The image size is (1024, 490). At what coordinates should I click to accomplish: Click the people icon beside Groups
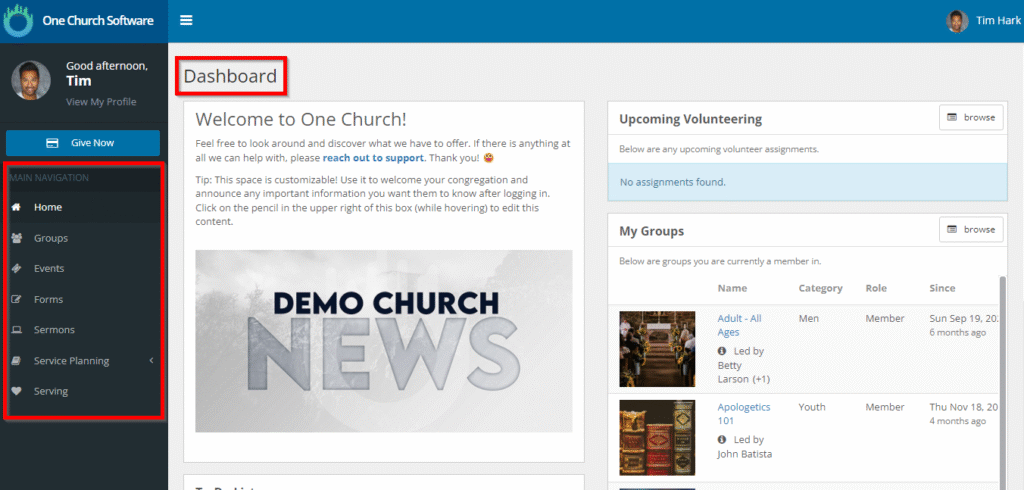coord(17,238)
